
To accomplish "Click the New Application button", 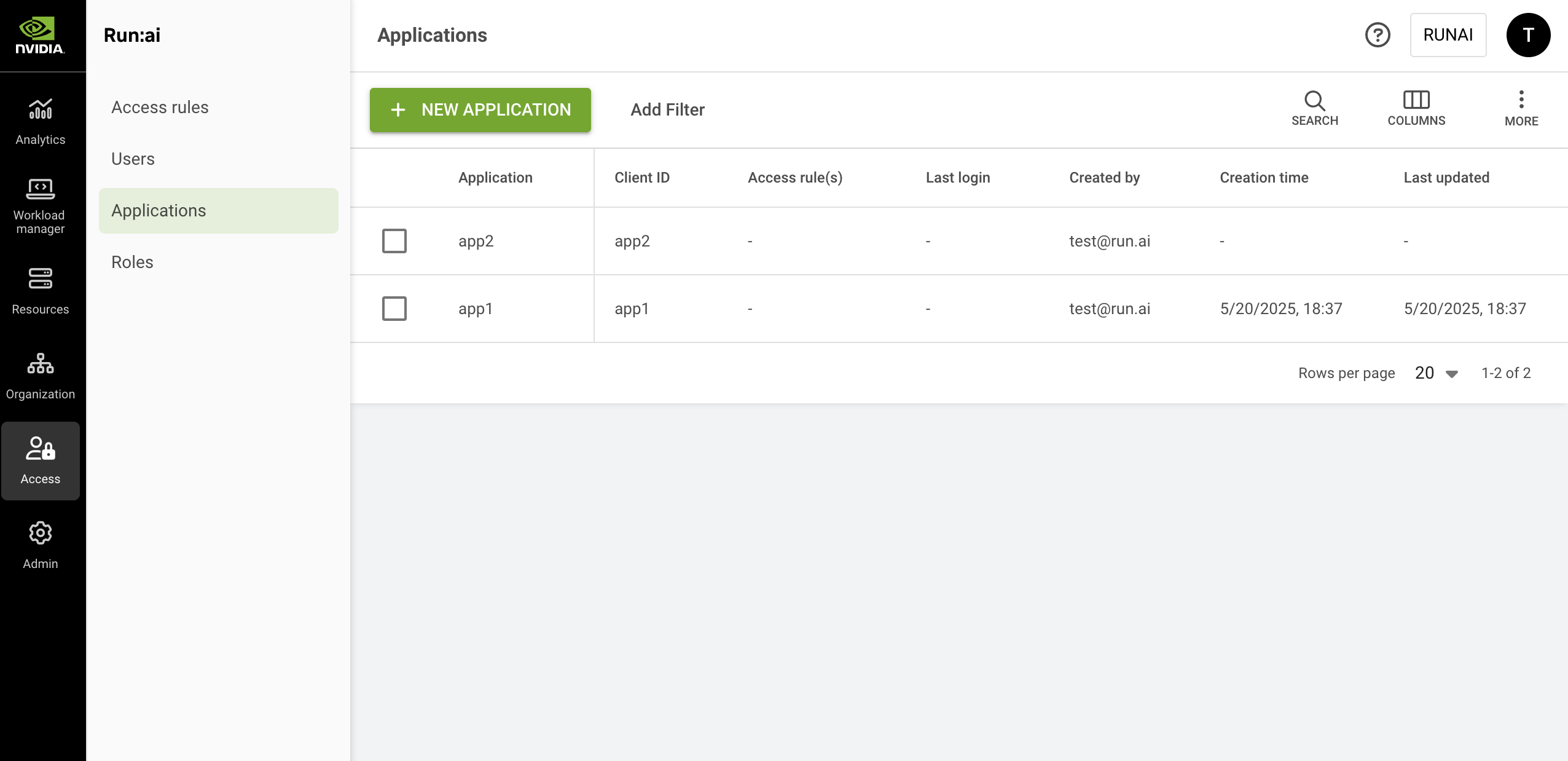I will (480, 110).
